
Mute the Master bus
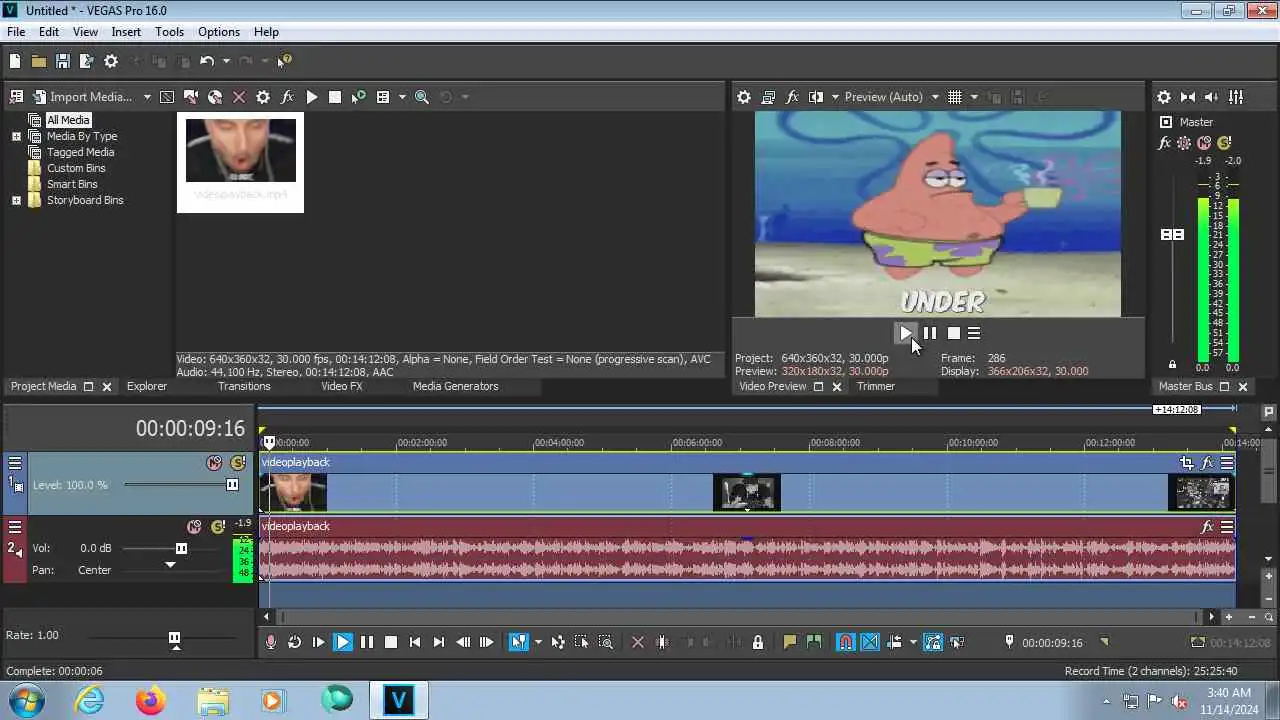[x=1204, y=143]
